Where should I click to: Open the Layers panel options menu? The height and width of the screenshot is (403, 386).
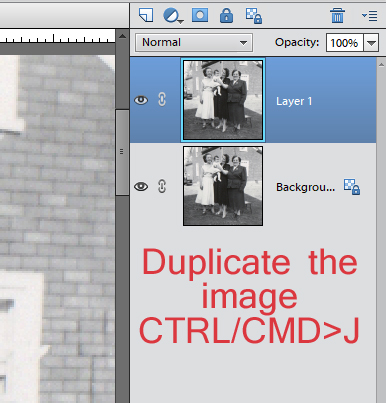click(x=369, y=16)
